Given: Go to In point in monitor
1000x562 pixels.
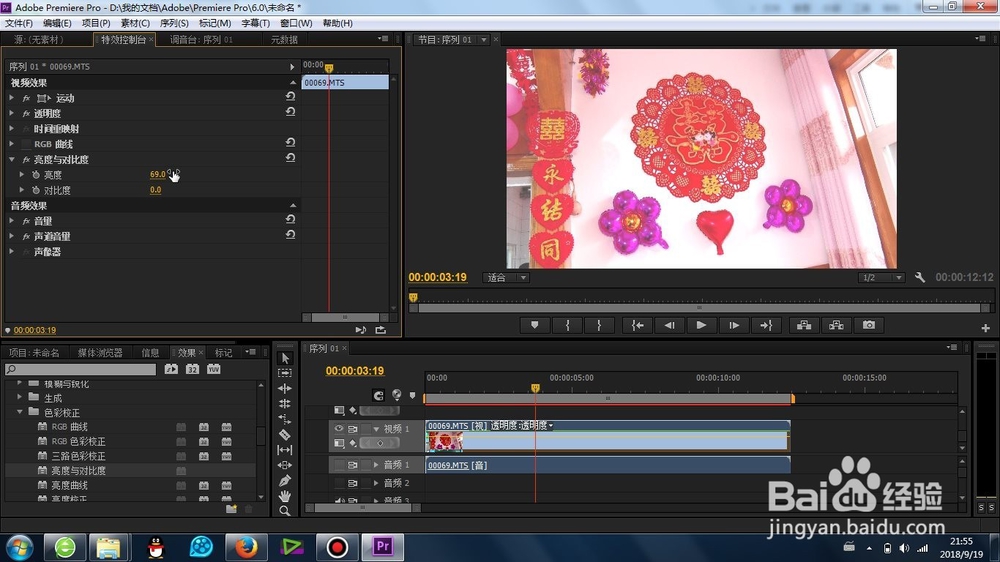Looking at the screenshot, I should tap(637, 325).
